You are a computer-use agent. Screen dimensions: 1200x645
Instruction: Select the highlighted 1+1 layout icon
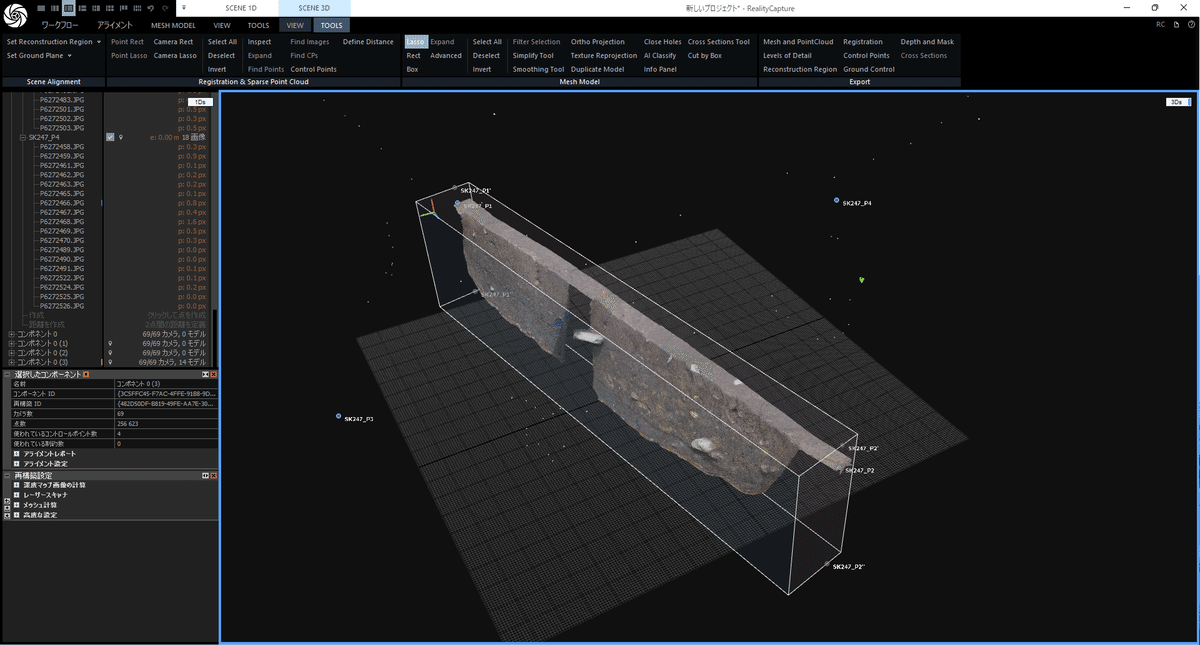click(x=68, y=7)
